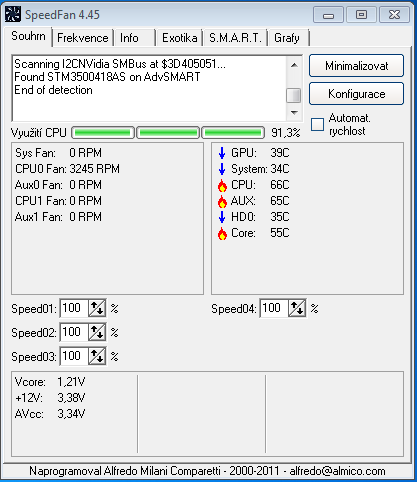Click the Speed04 up/down spinner arrows

297,308
